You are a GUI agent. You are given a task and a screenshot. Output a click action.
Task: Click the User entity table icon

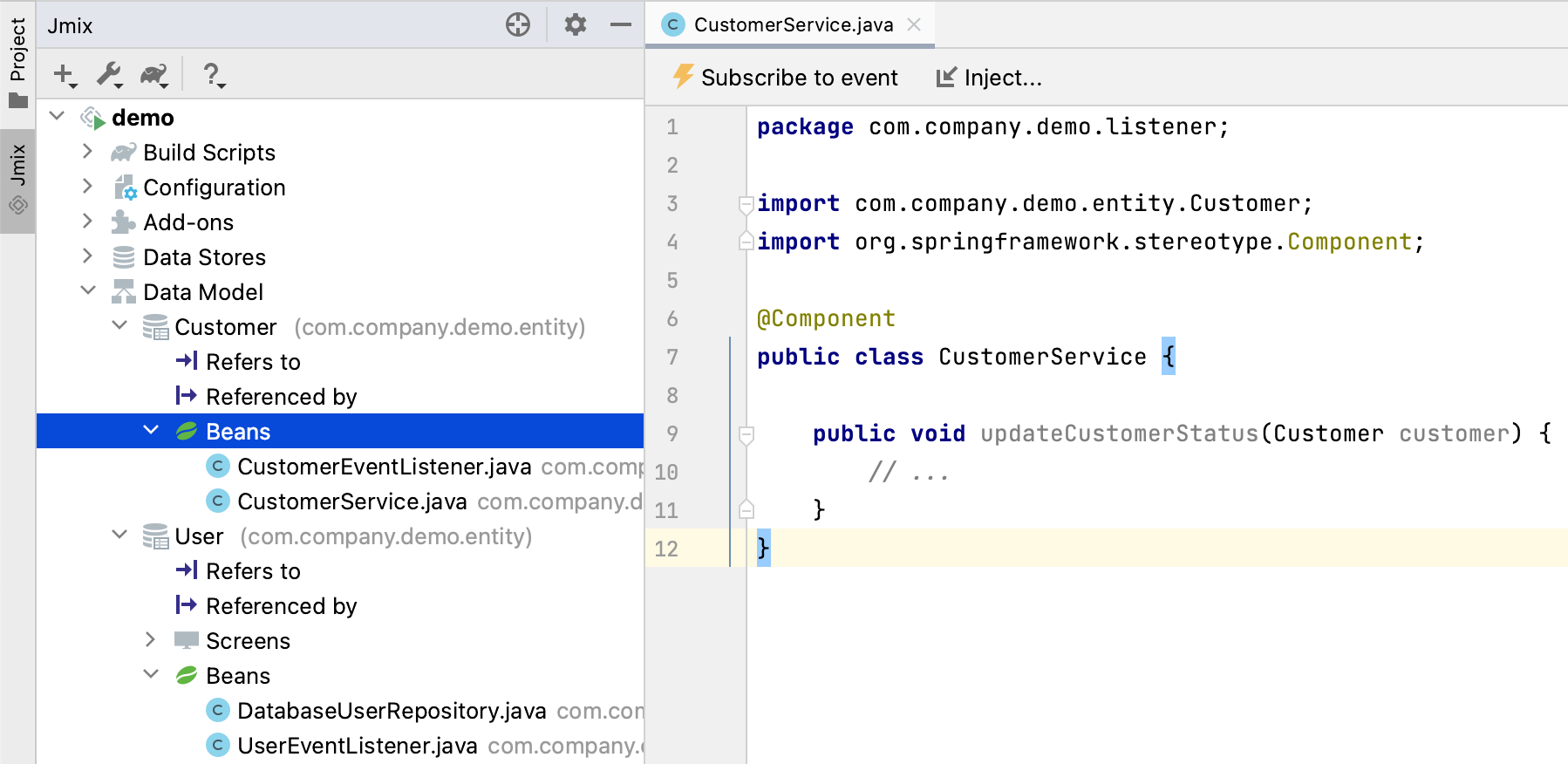click(155, 536)
